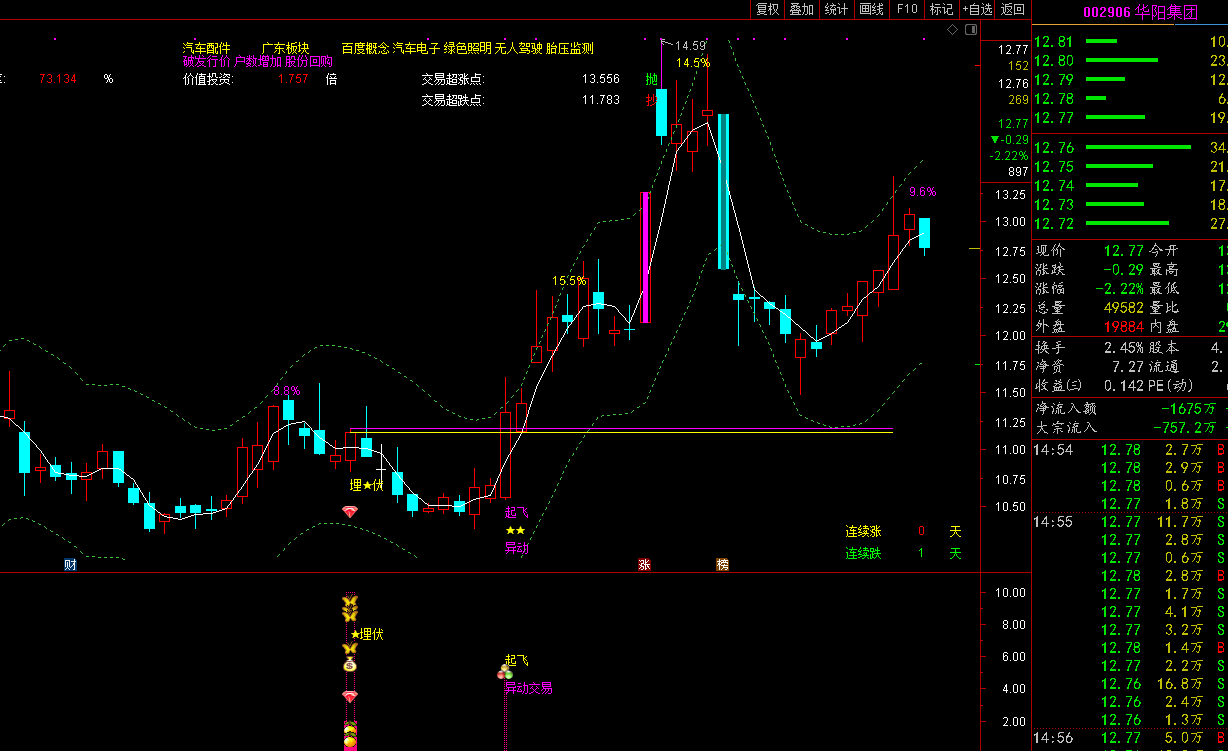Click the 财 marker icon on the timeline
The width and height of the screenshot is (1228, 751).
[x=70, y=565]
